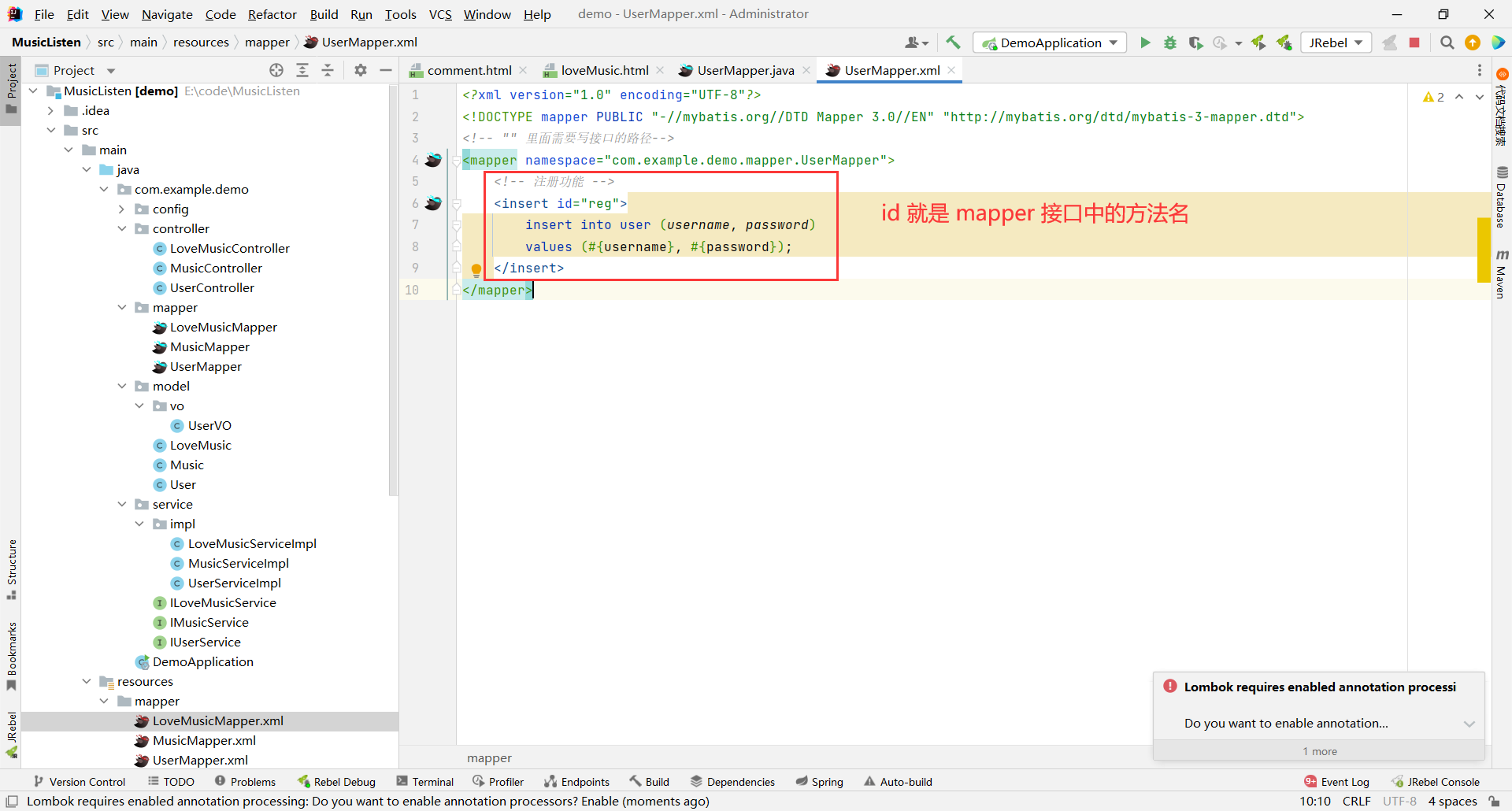Toggle the Structure tool window
This screenshot has width=1512, height=811.
tap(12, 568)
